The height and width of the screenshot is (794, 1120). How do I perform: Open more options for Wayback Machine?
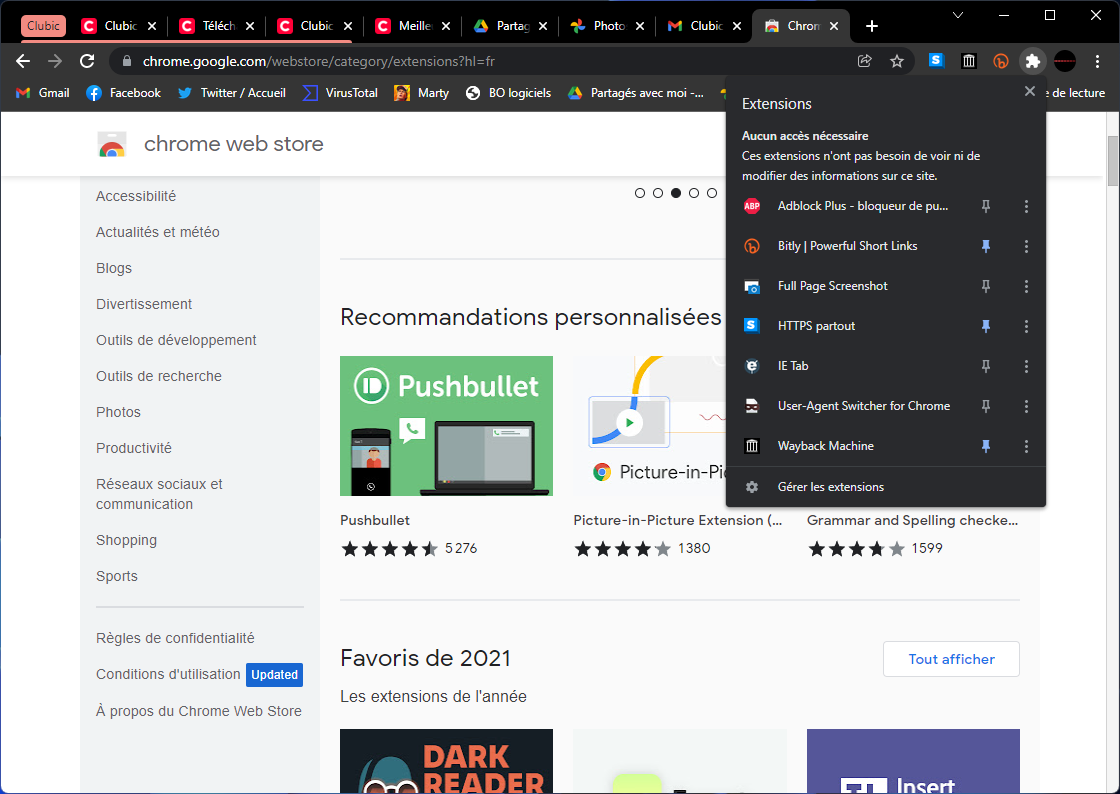click(1026, 446)
